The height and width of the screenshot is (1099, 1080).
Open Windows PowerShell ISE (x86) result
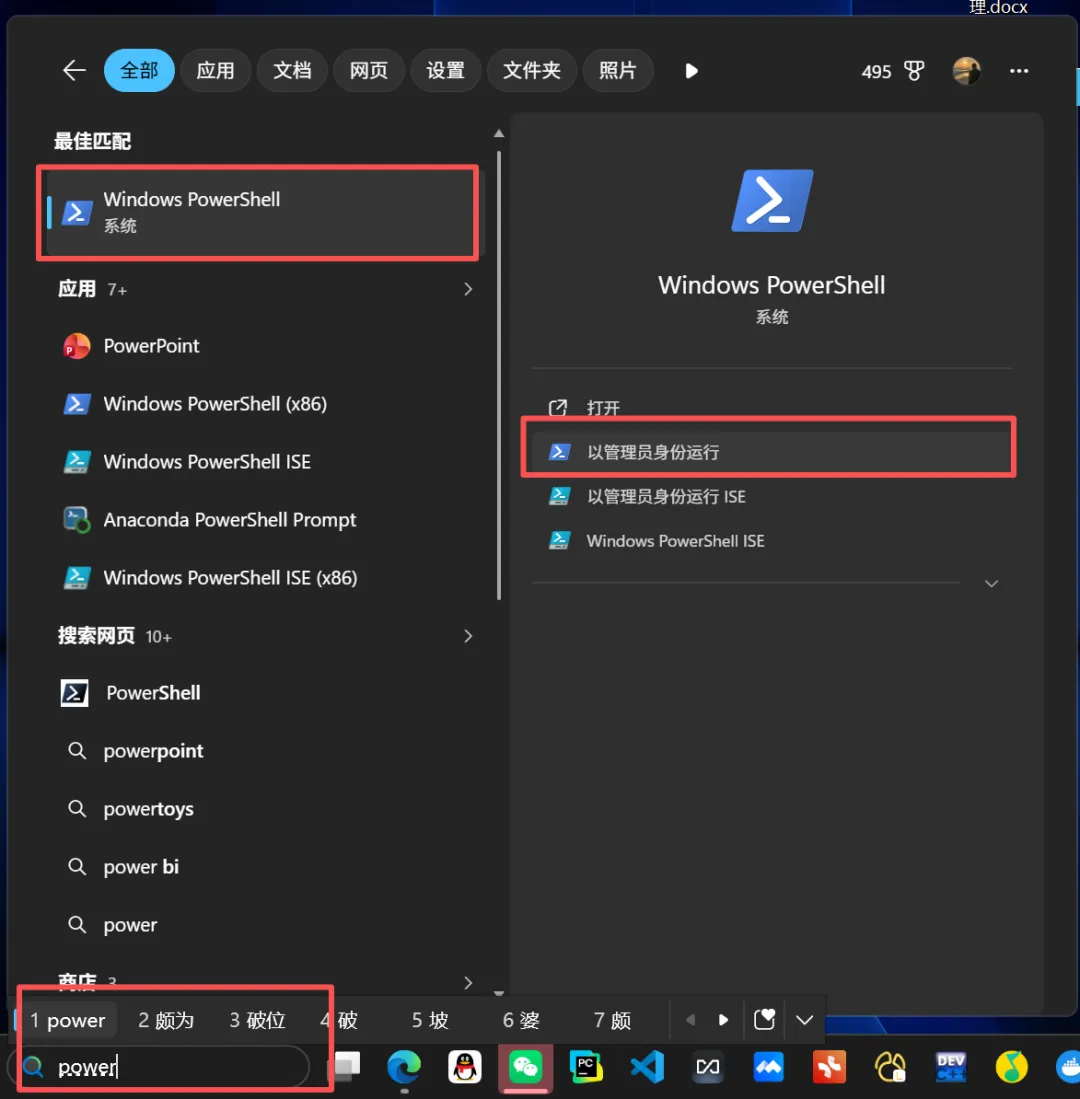(x=266, y=578)
